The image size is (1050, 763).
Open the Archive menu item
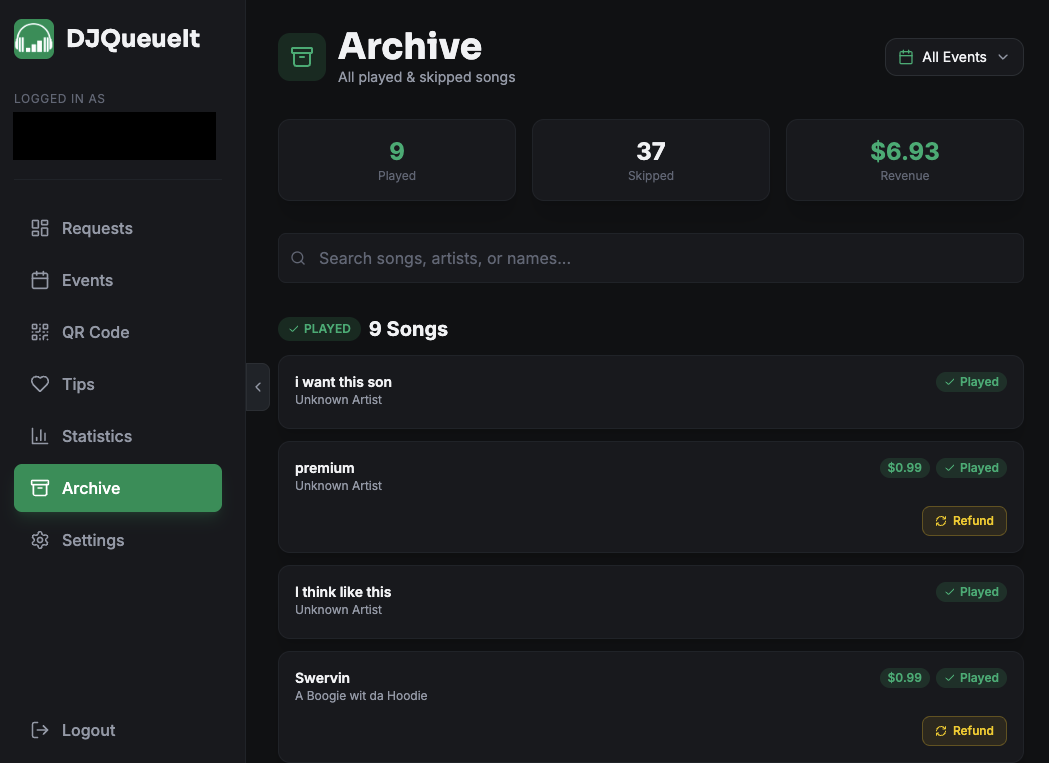pos(117,488)
